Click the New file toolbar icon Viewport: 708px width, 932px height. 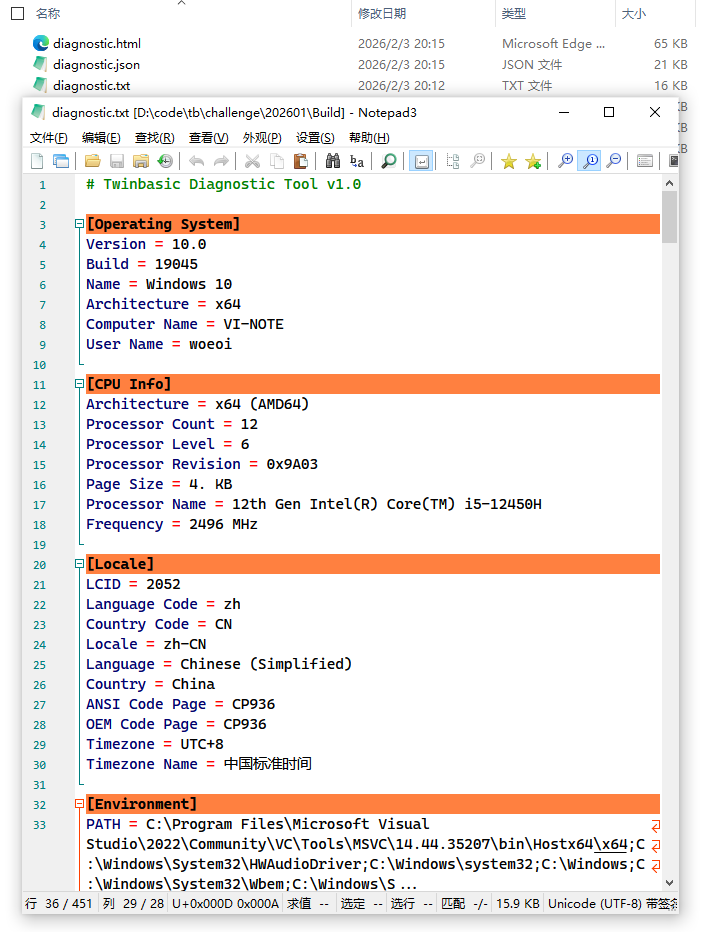tap(37, 161)
